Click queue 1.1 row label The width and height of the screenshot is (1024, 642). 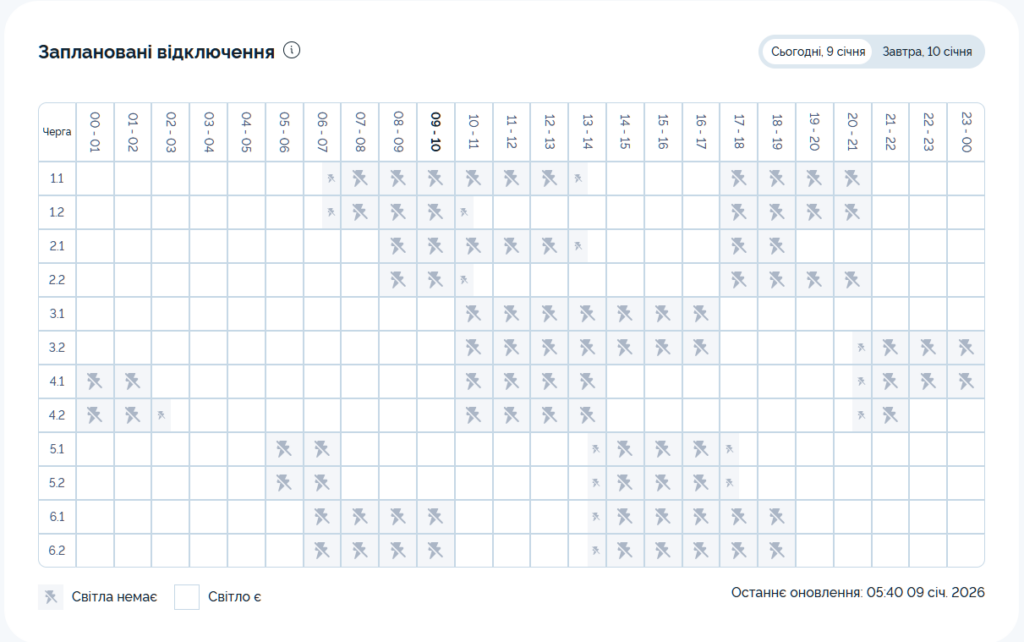(57, 179)
